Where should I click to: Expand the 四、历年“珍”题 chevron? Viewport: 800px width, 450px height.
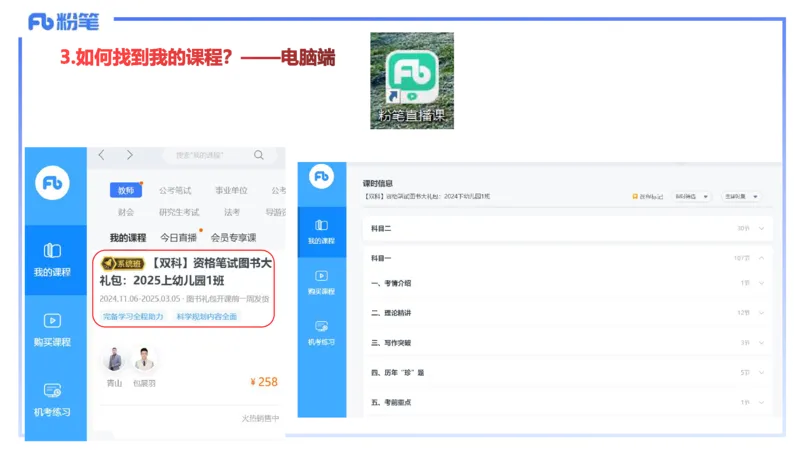[761, 372]
